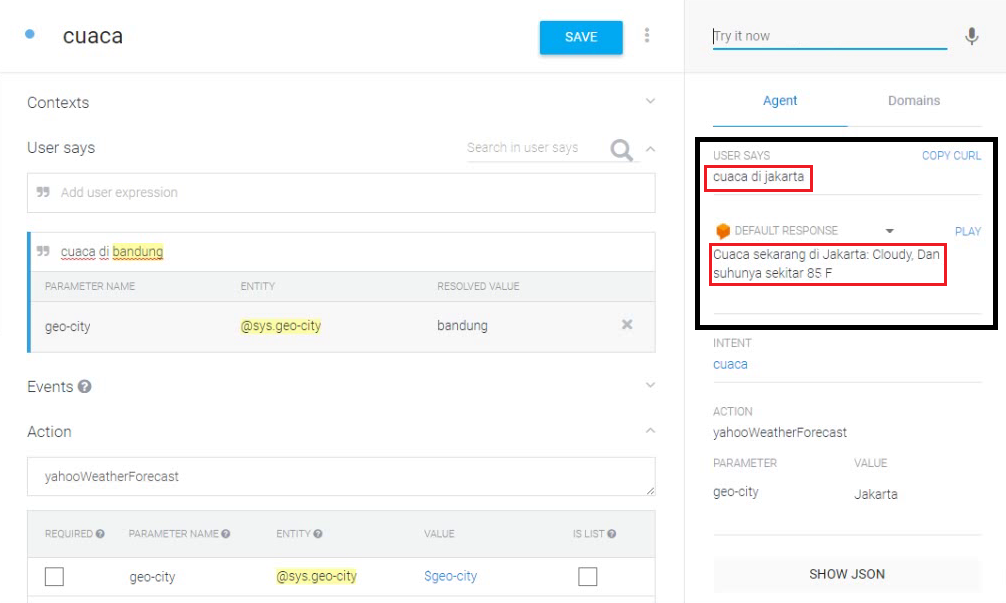1006x603 pixels.
Task: Click the orange Default Response cube icon
Action: point(723,230)
